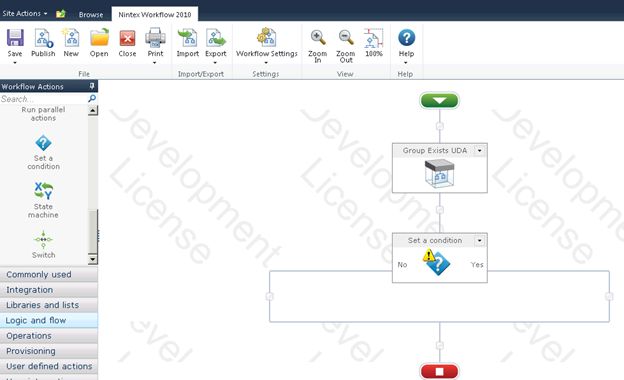Create a New workflow

71,43
